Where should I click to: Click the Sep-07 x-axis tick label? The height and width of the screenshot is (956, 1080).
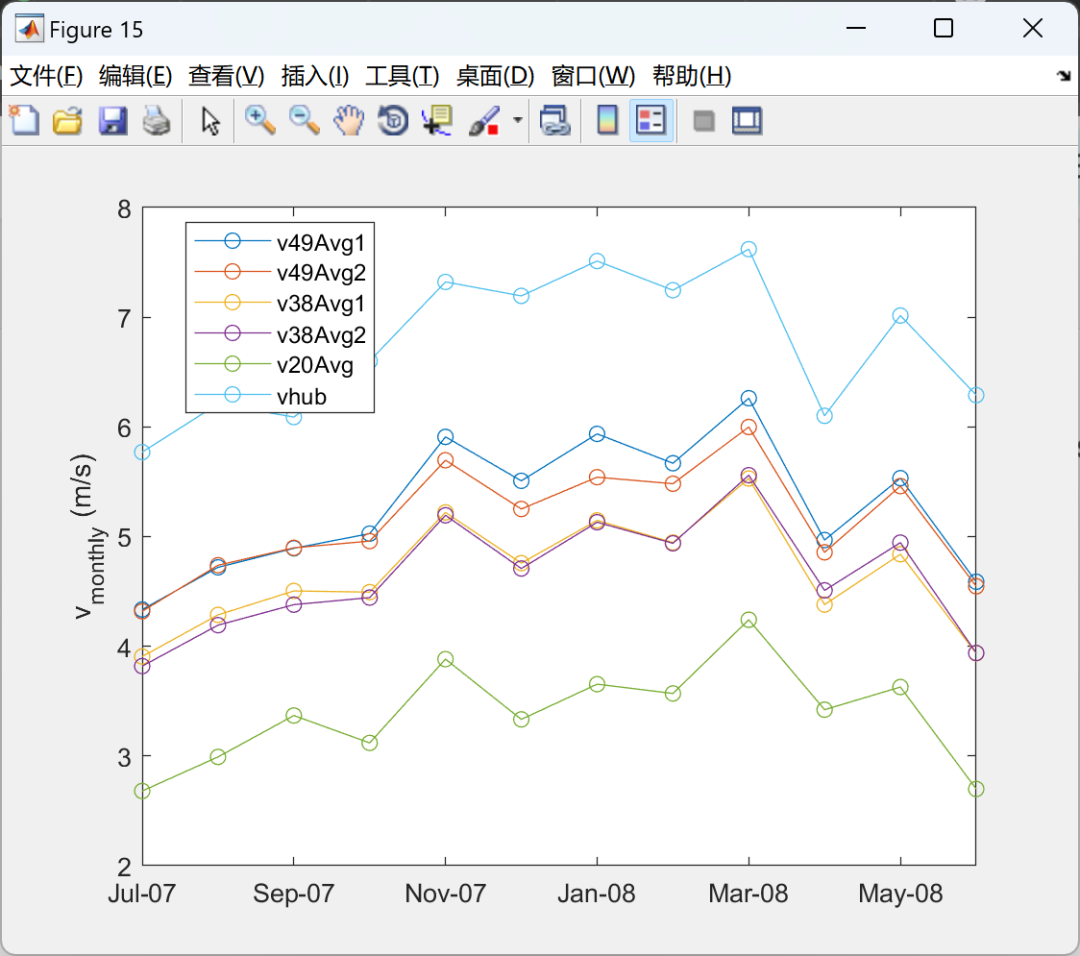click(x=293, y=893)
